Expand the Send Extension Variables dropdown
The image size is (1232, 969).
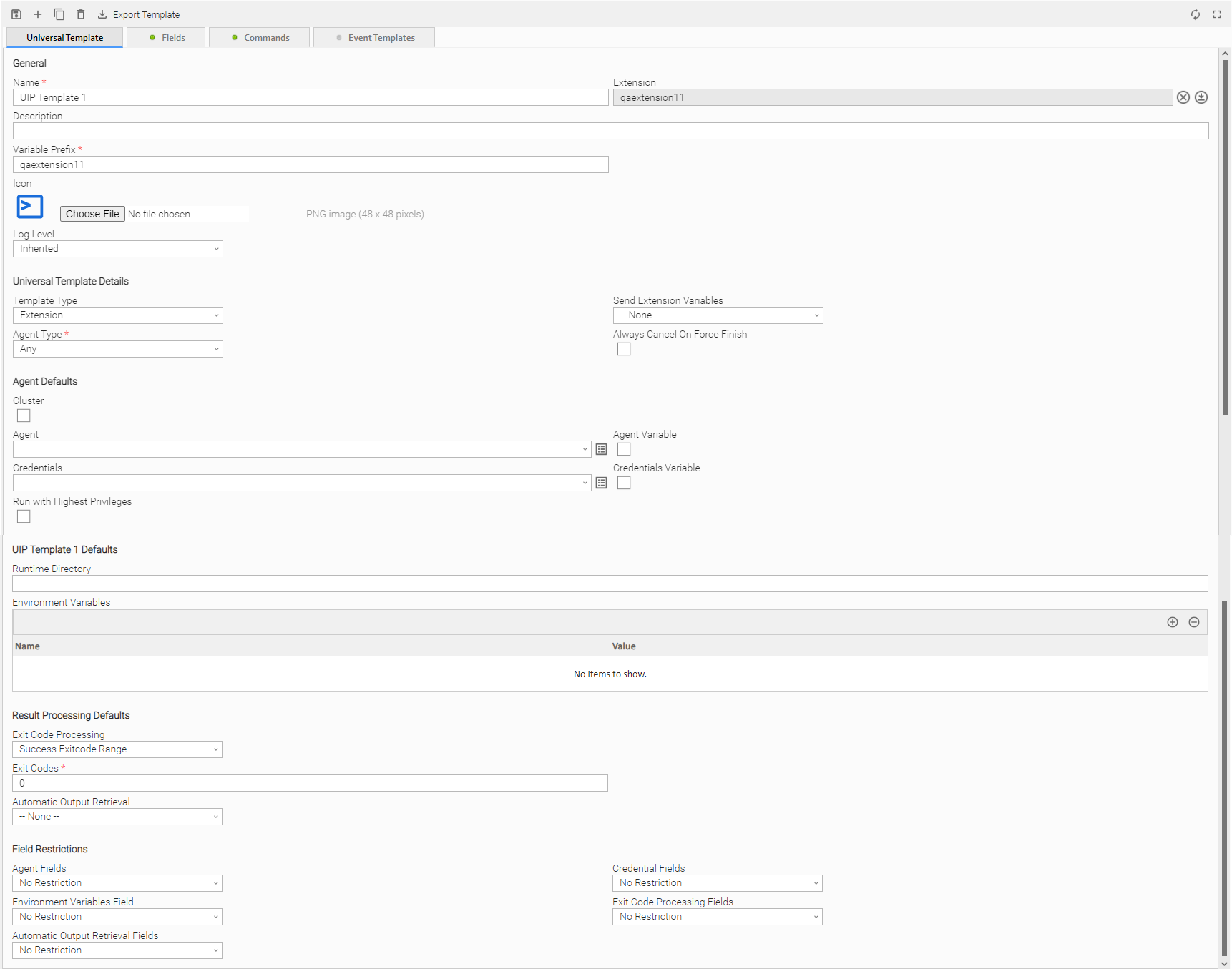(718, 315)
